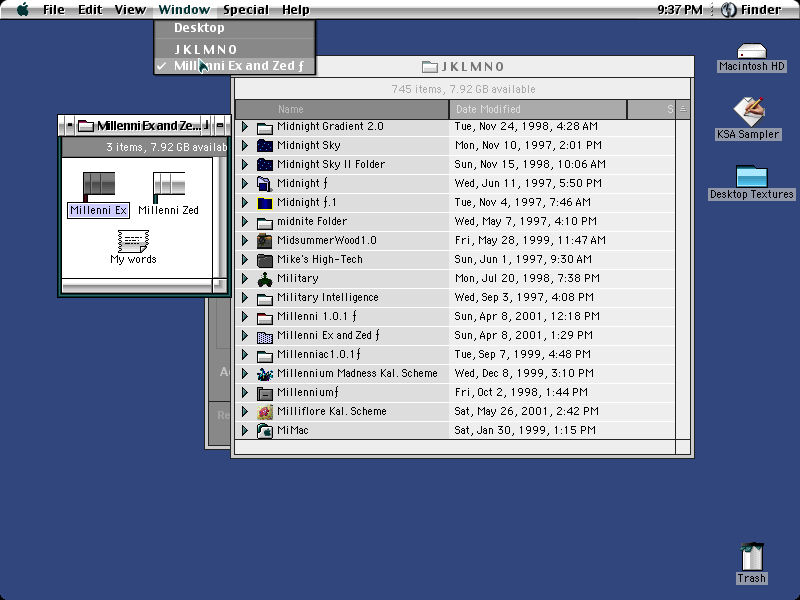Click the 3 items status text in small window
The image size is (800, 600).
(166, 147)
